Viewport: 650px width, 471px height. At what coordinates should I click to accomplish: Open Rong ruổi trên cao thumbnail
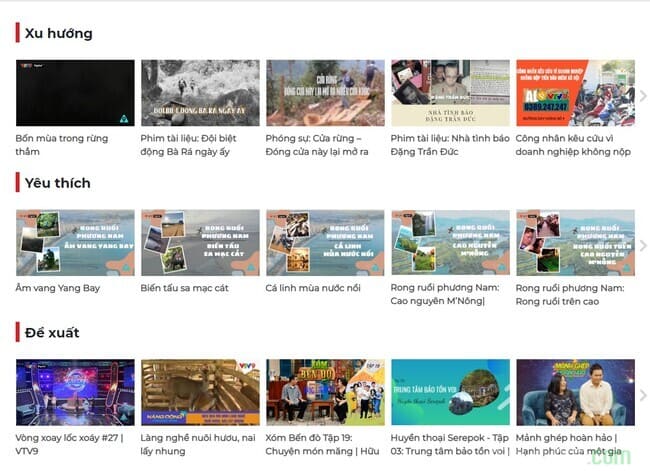click(x=575, y=243)
